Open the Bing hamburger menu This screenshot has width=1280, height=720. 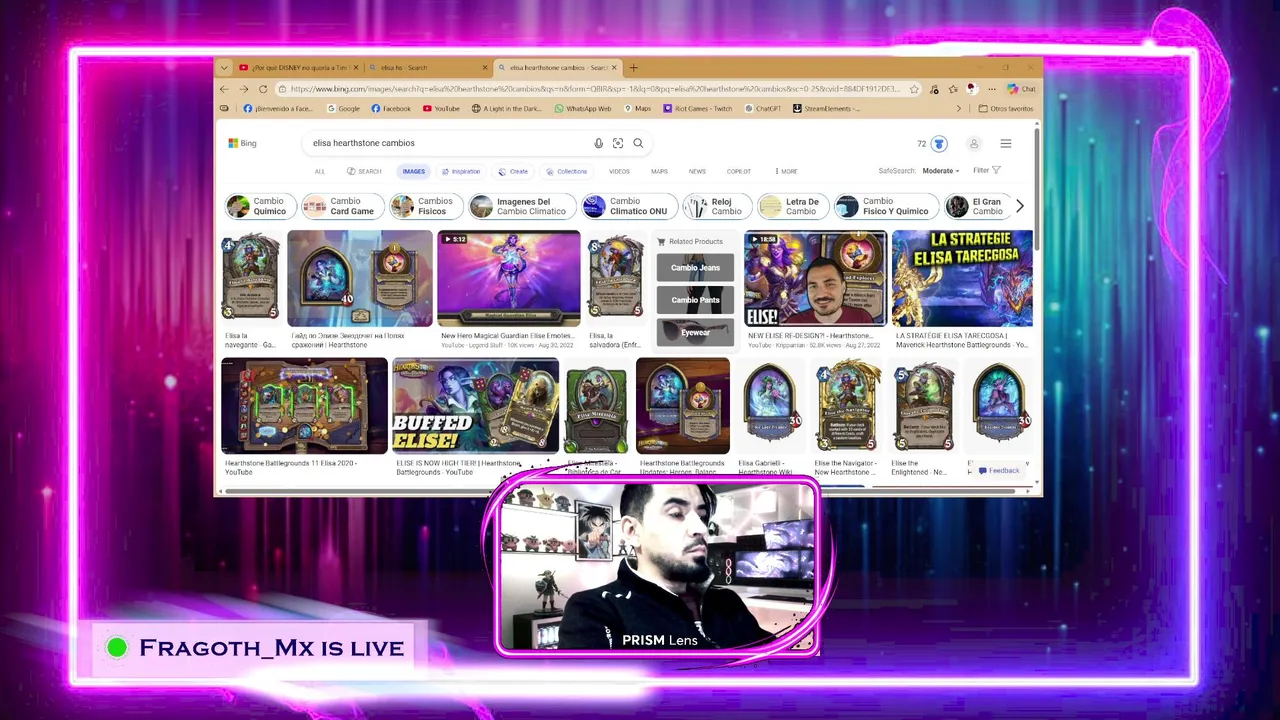(x=1006, y=144)
